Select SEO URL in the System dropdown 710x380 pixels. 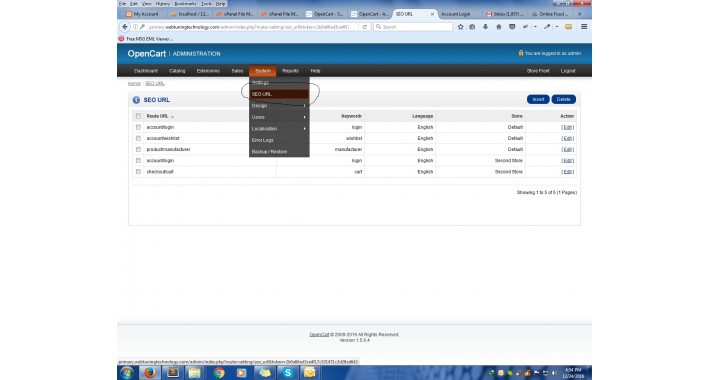tap(279, 94)
